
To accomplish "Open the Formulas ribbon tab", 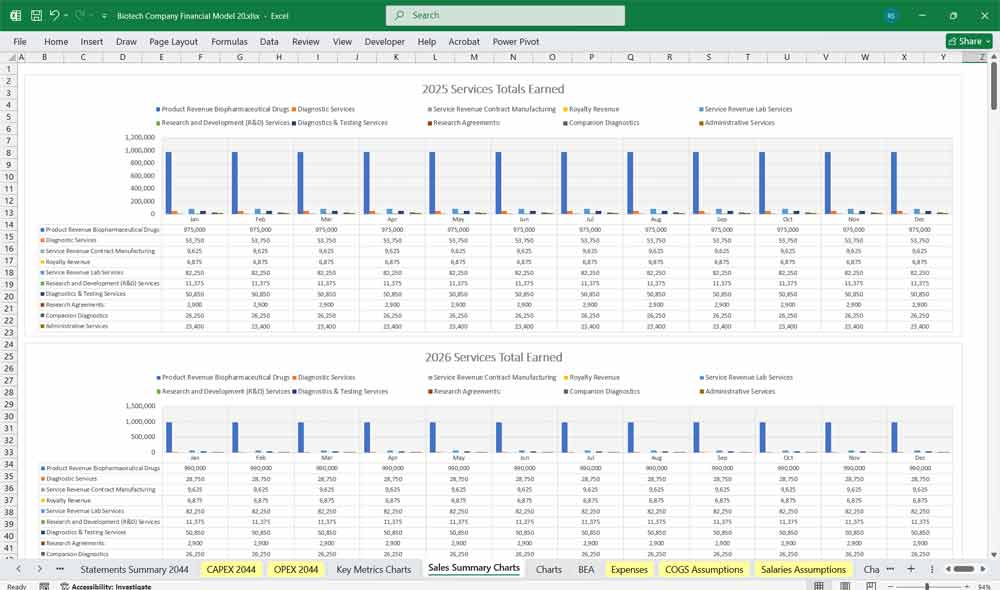I will click(x=229, y=42).
